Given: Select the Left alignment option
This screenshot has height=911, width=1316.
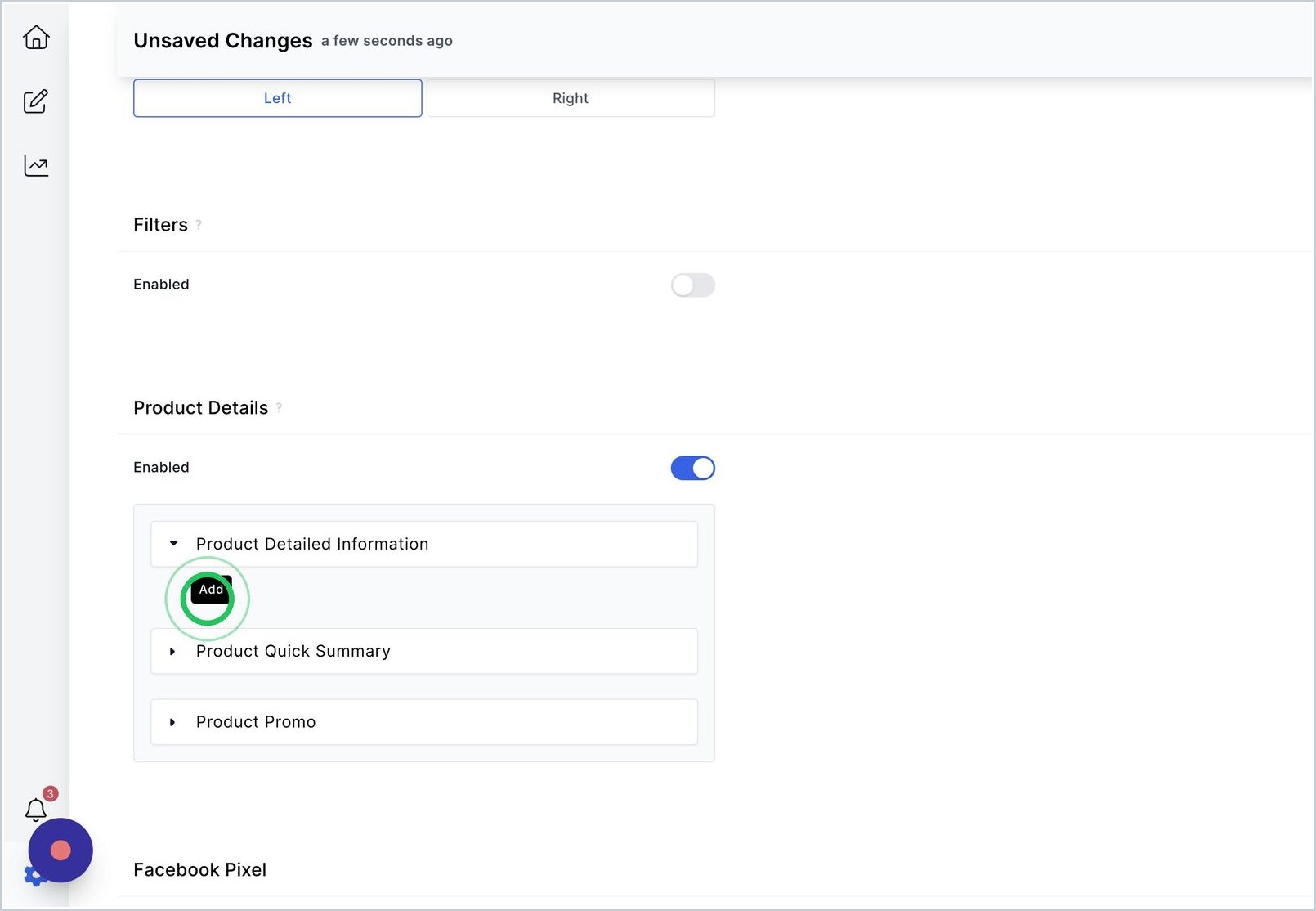Looking at the screenshot, I should point(278,98).
